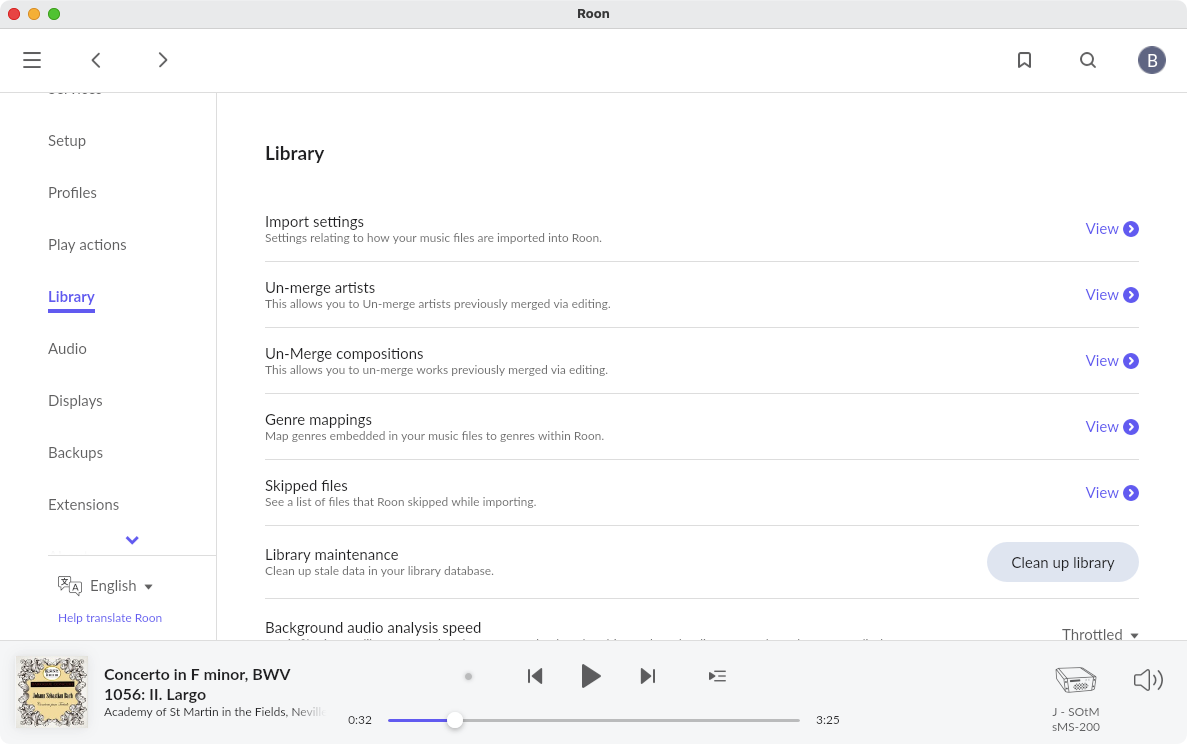
Task: Open the volume speaker control
Action: 1148,680
